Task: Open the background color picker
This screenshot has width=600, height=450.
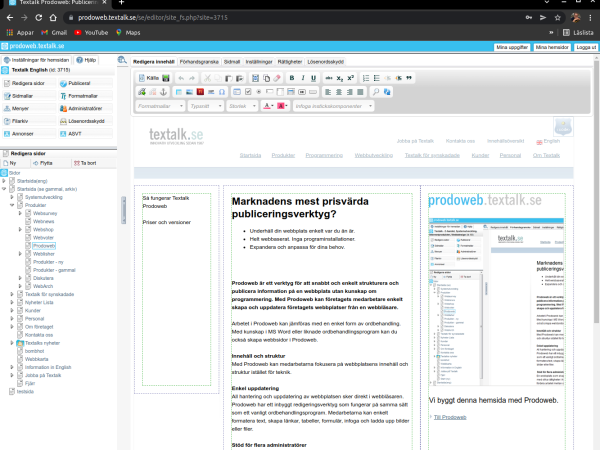Action: pos(282,106)
